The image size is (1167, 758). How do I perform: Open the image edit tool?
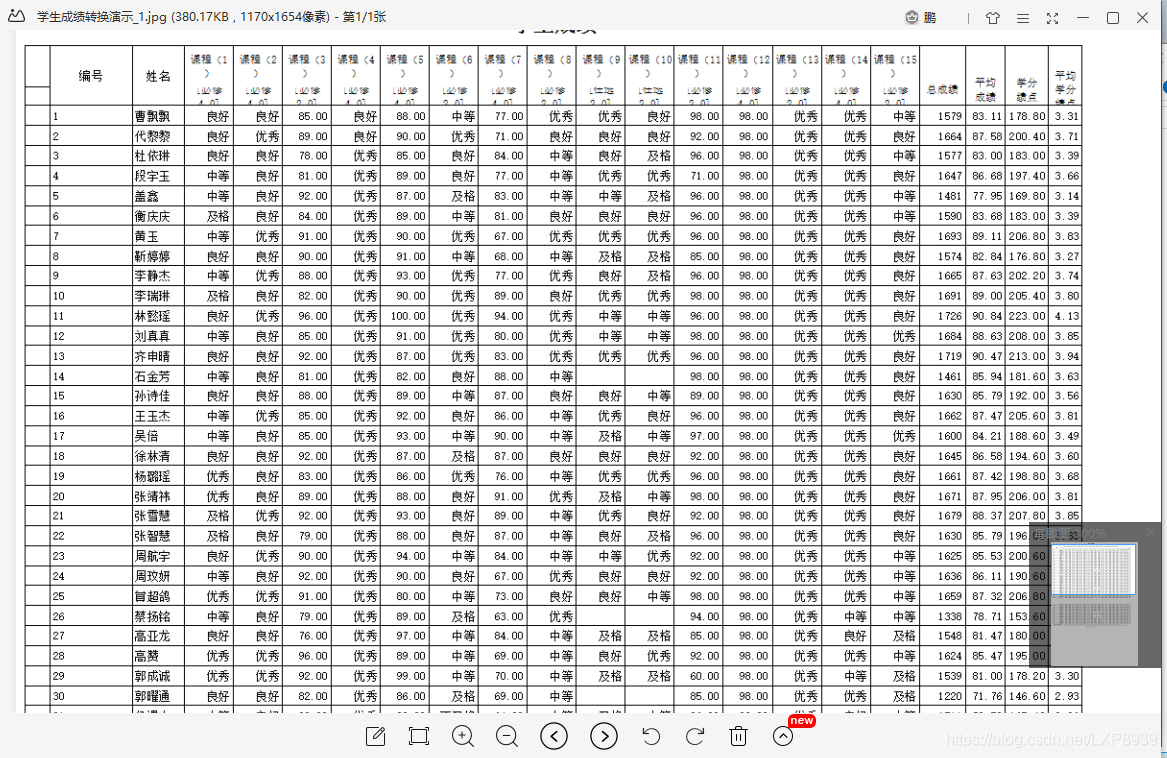[x=375, y=736]
